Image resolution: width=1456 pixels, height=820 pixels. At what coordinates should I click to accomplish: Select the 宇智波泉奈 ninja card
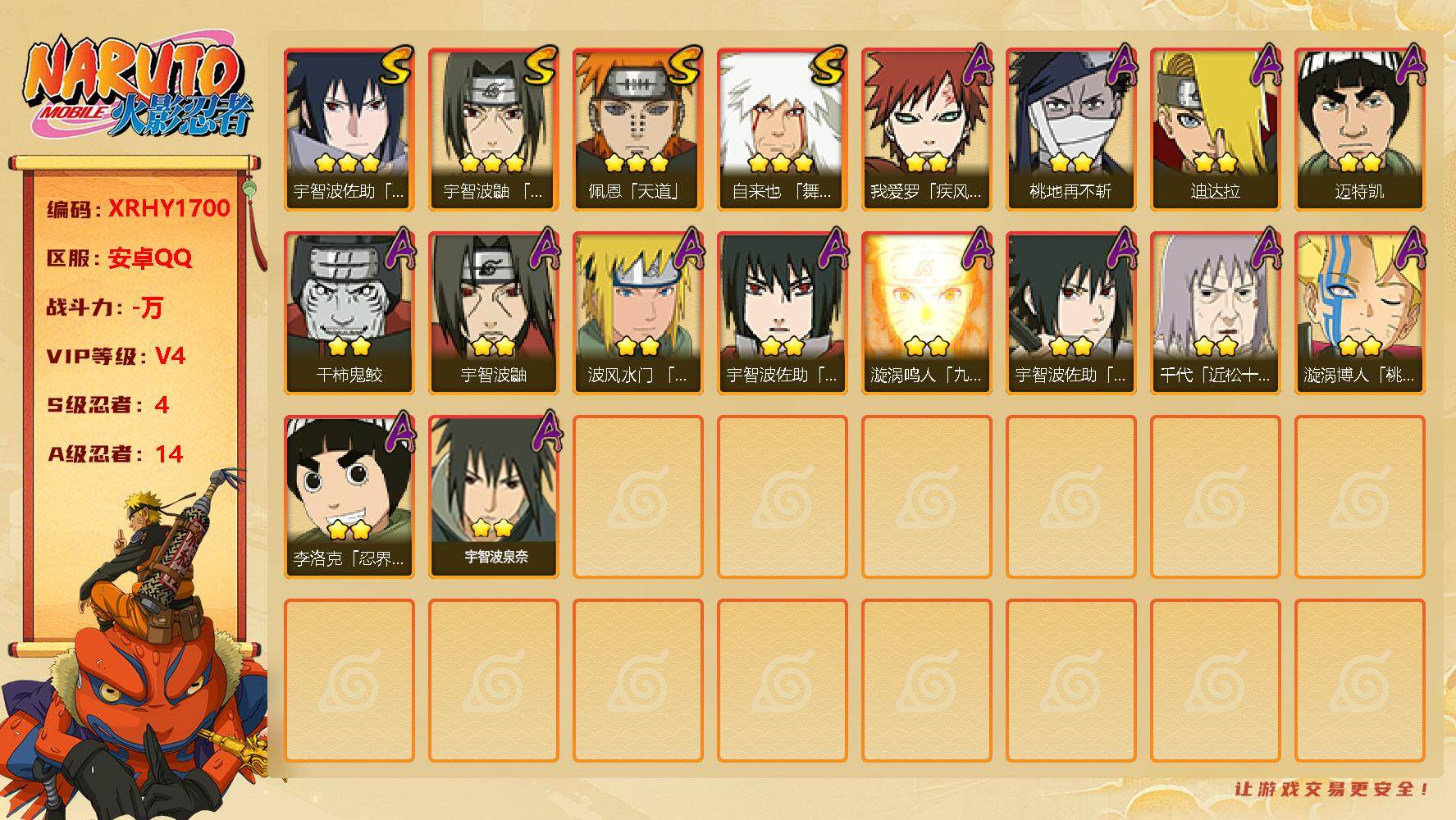coord(493,496)
